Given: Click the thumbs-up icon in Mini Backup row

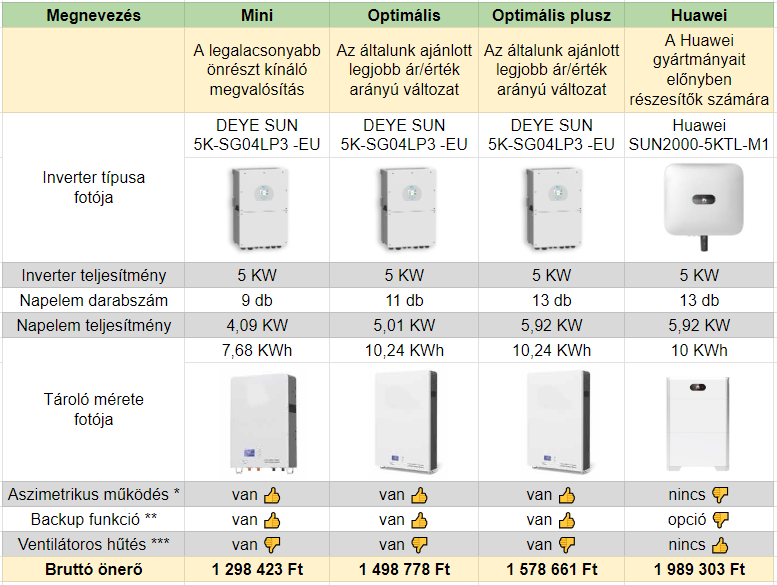Looking at the screenshot, I should click(x=272, y=520).
